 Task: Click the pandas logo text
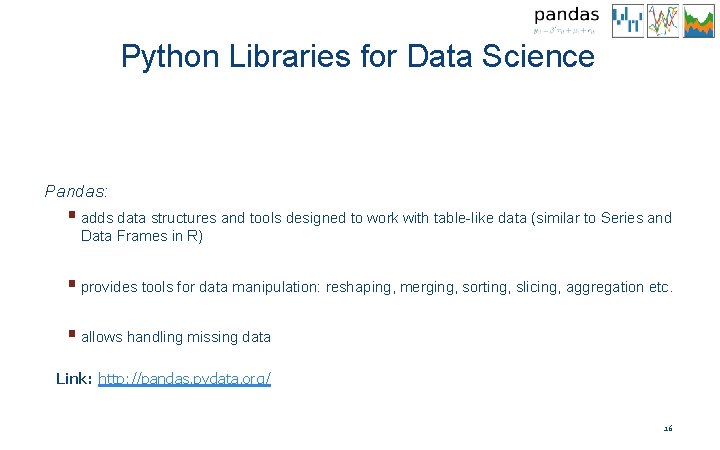point(566,14)
